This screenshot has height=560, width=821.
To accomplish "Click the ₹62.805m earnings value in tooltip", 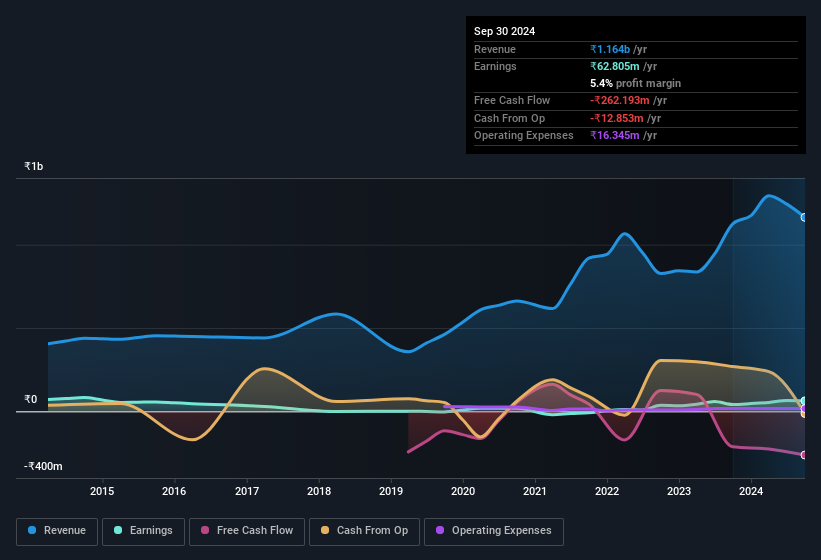I will click(x=615, y=66).
